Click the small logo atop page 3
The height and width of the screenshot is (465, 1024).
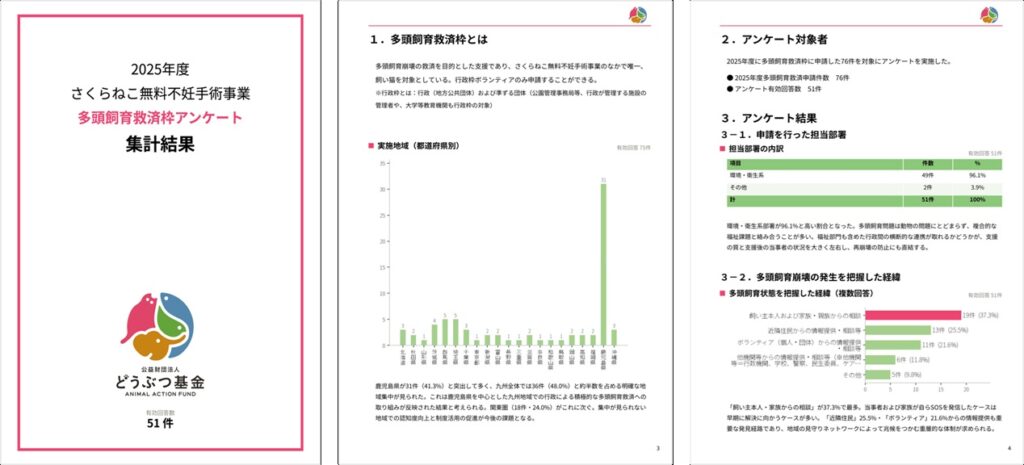(637, 15)
